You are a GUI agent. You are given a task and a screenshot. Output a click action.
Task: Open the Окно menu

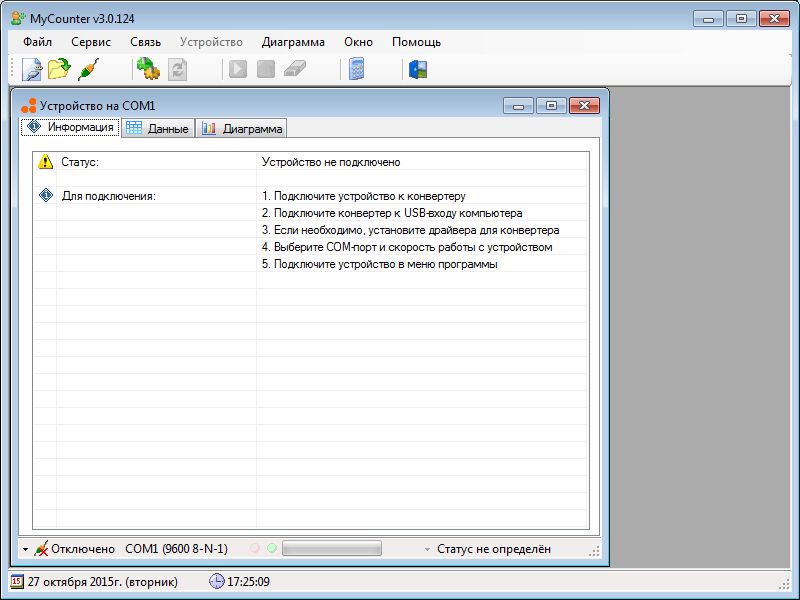click(358, 42)
